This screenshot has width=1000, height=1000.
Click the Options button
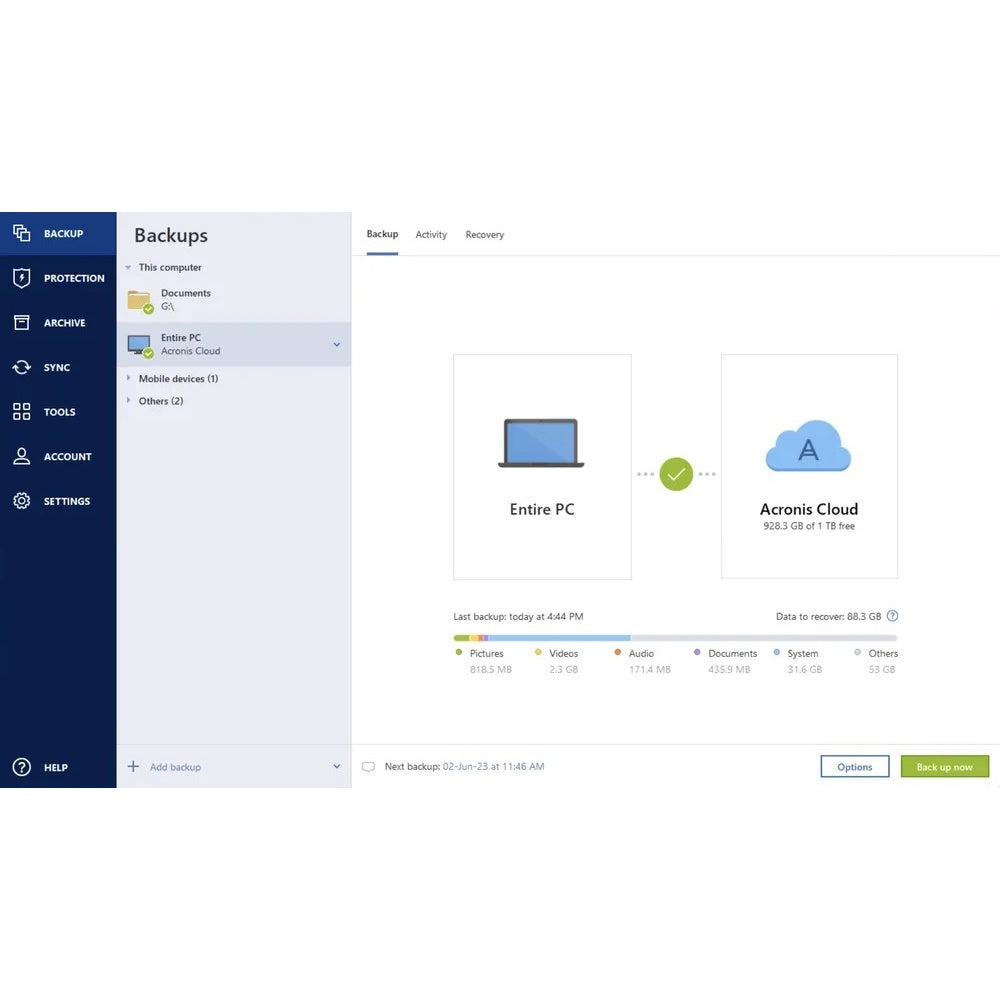855,767
